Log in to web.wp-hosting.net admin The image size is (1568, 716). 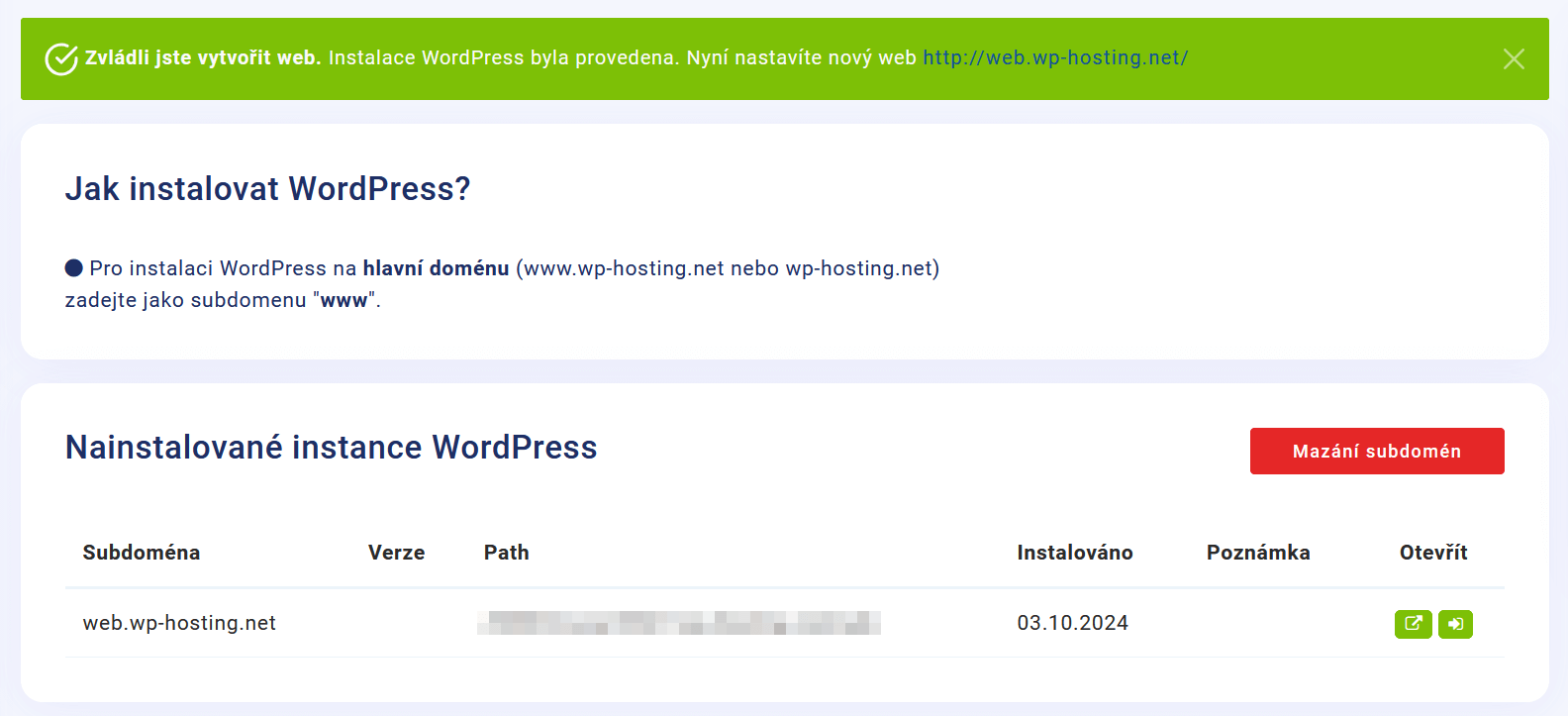pyautogui.click(x=1455, y=624)
